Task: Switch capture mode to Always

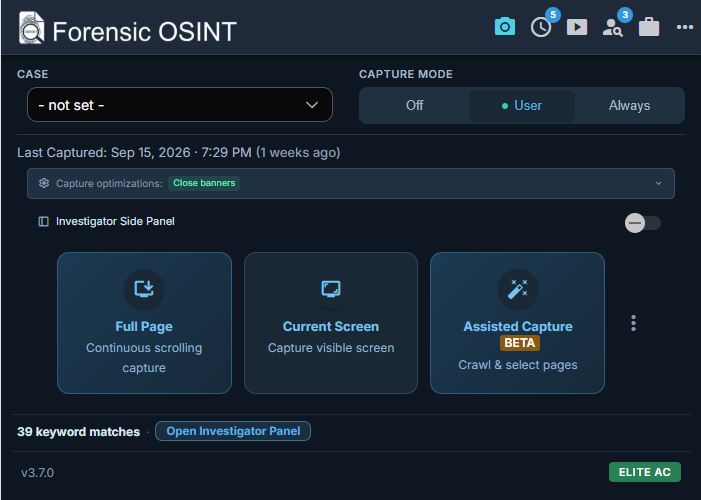Action: 629,106
